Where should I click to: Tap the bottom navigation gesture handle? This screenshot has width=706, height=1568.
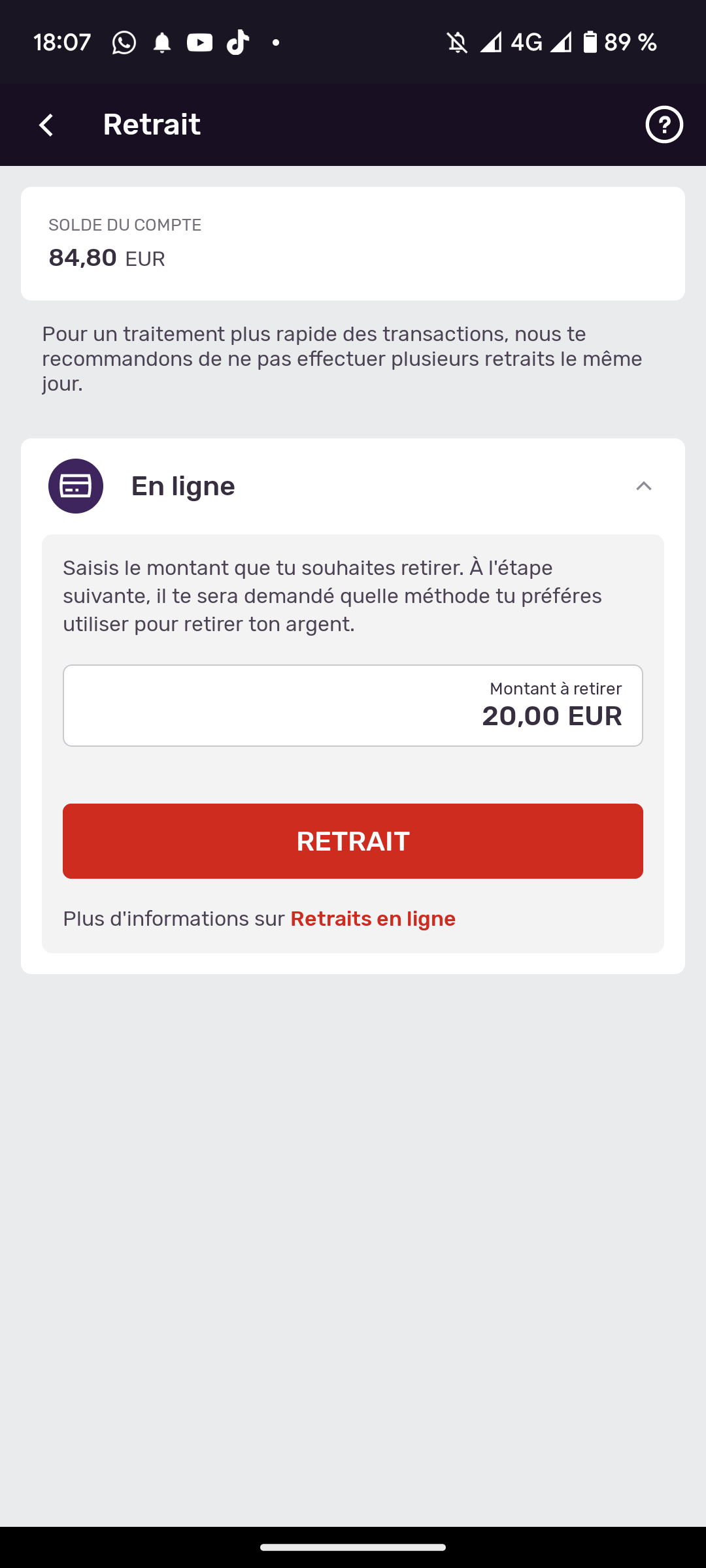point(353,1547)
